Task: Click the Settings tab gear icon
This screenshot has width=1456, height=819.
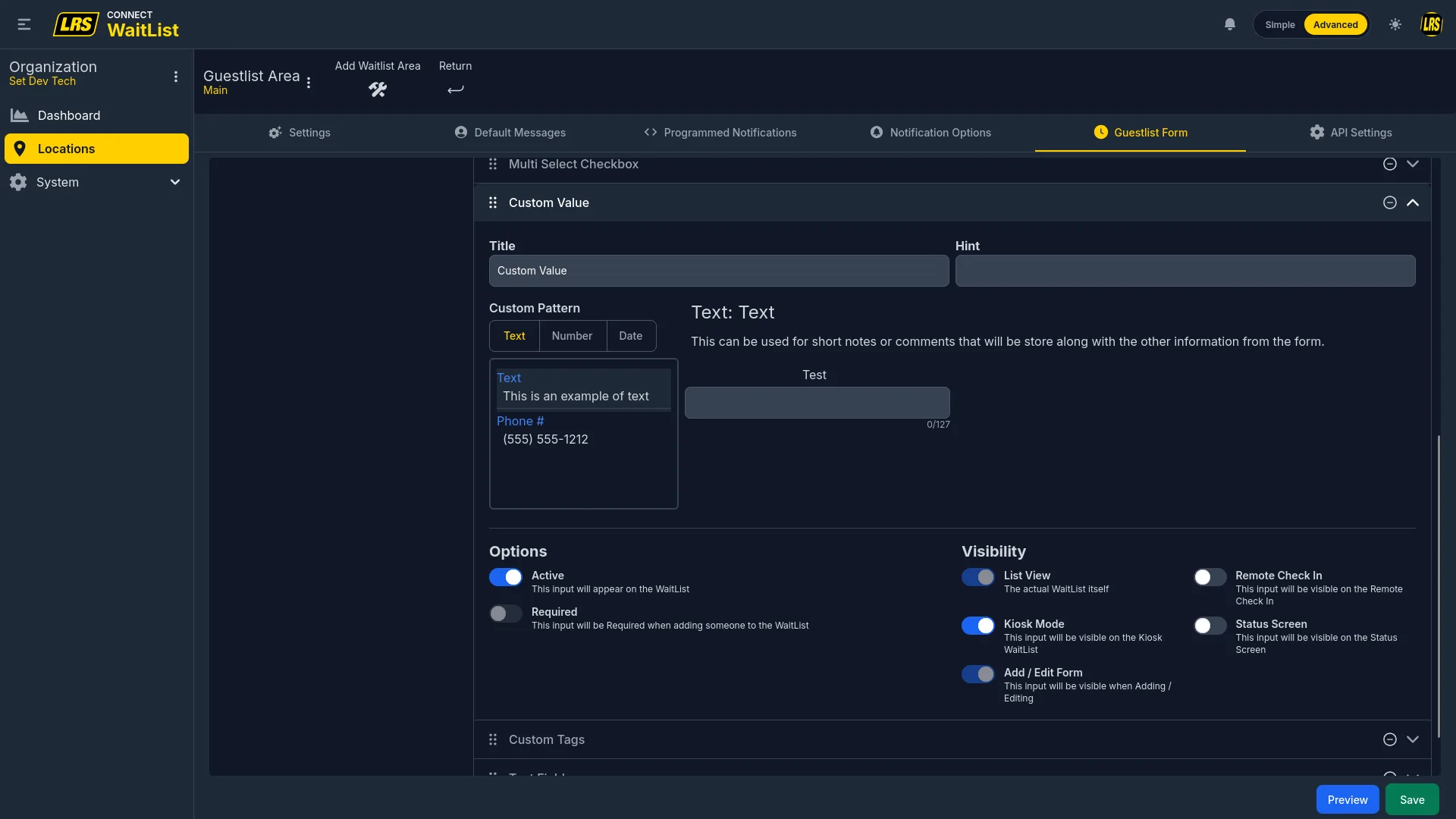Action: point(275,133)
